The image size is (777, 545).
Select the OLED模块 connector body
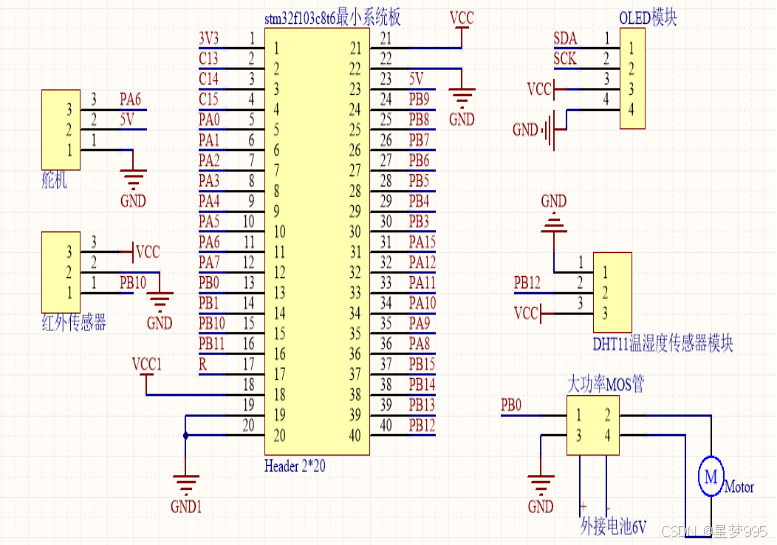pos(633,78)
